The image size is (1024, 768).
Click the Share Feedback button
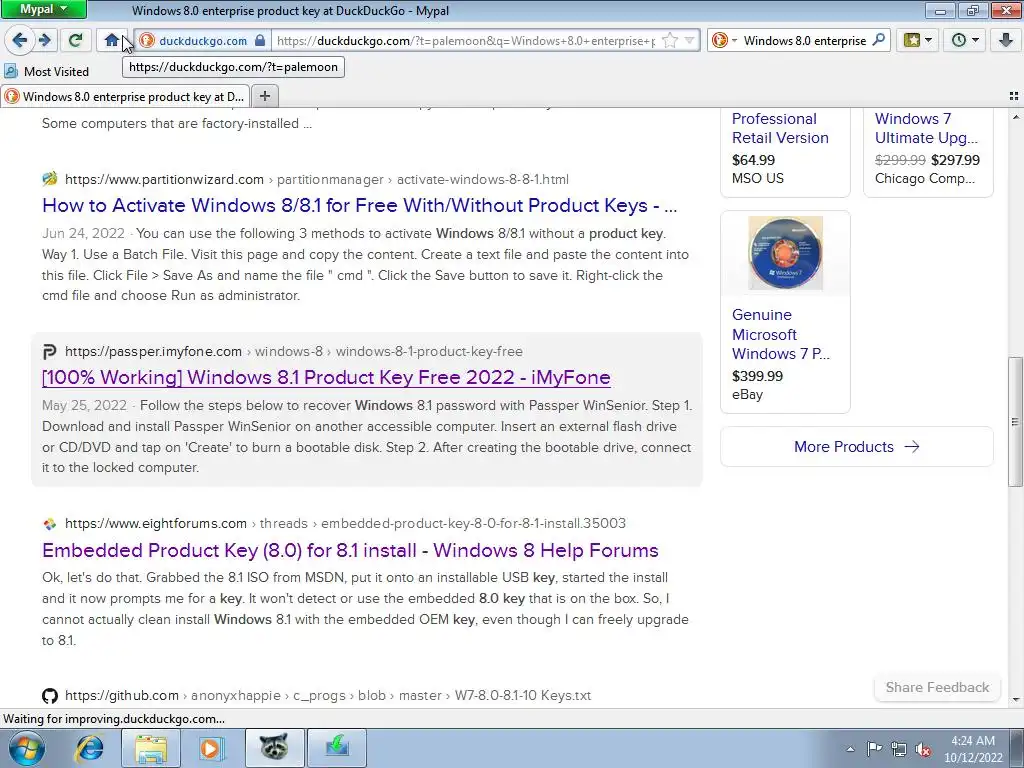(937, 687)
